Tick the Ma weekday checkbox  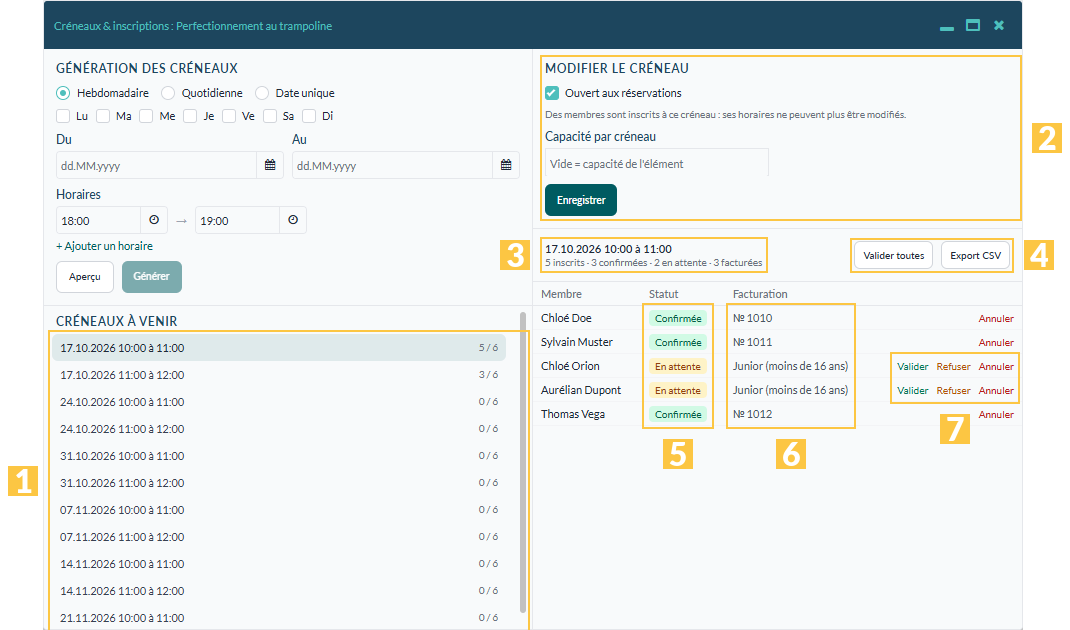tap(103, 116)
